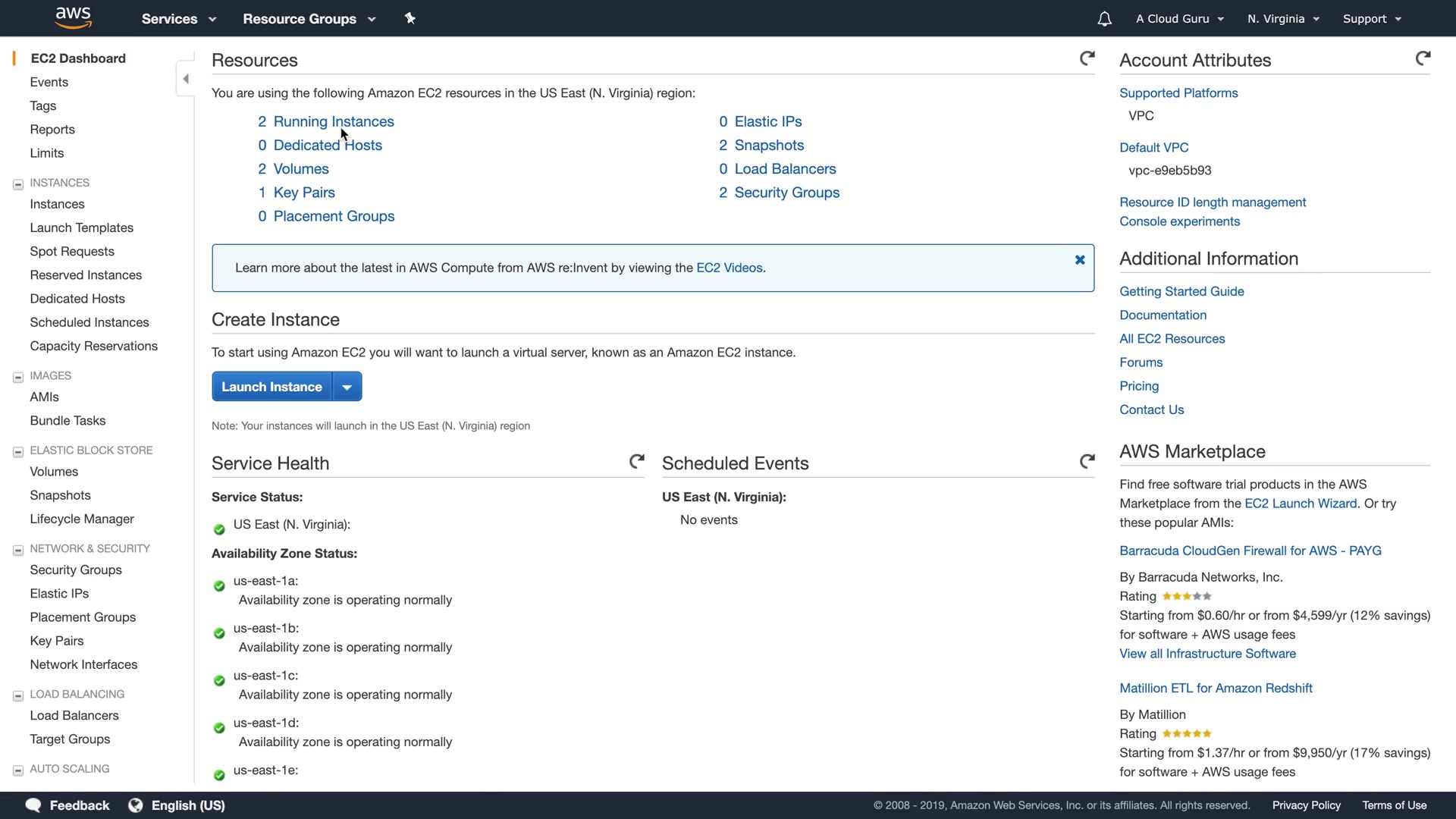Dismiss the EC2 Videos info banner
Image resolution: width=1456 pixels, height=819 pixels.
coord(1079,260)
